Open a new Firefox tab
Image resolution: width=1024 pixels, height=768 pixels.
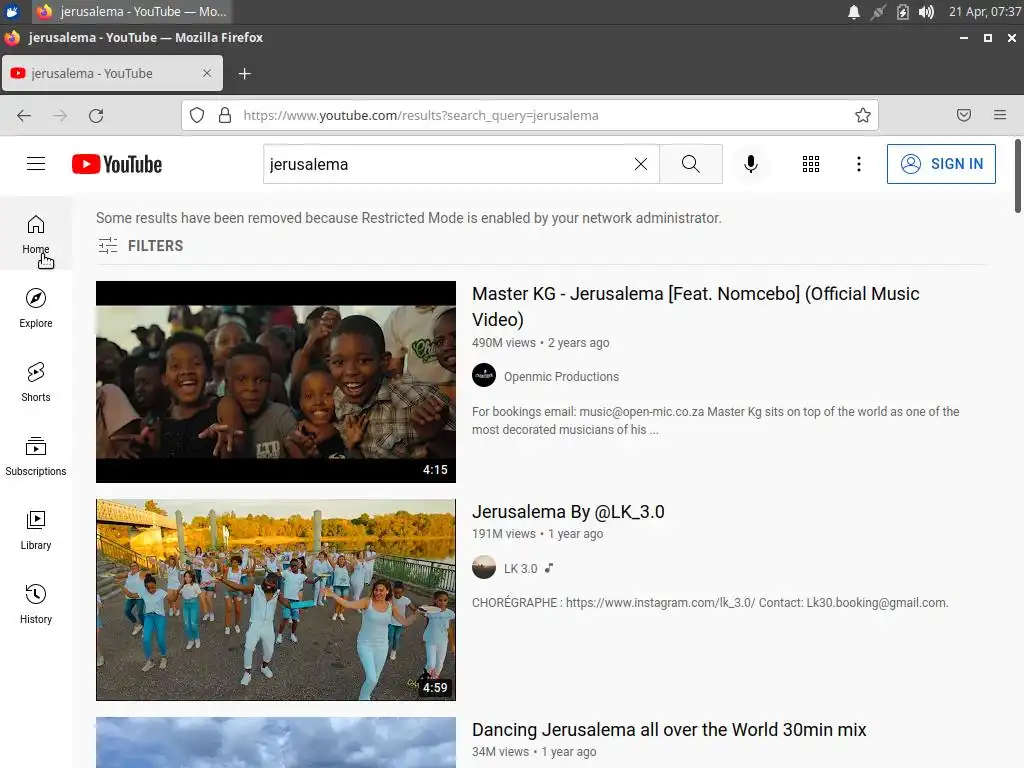(245, 74)
